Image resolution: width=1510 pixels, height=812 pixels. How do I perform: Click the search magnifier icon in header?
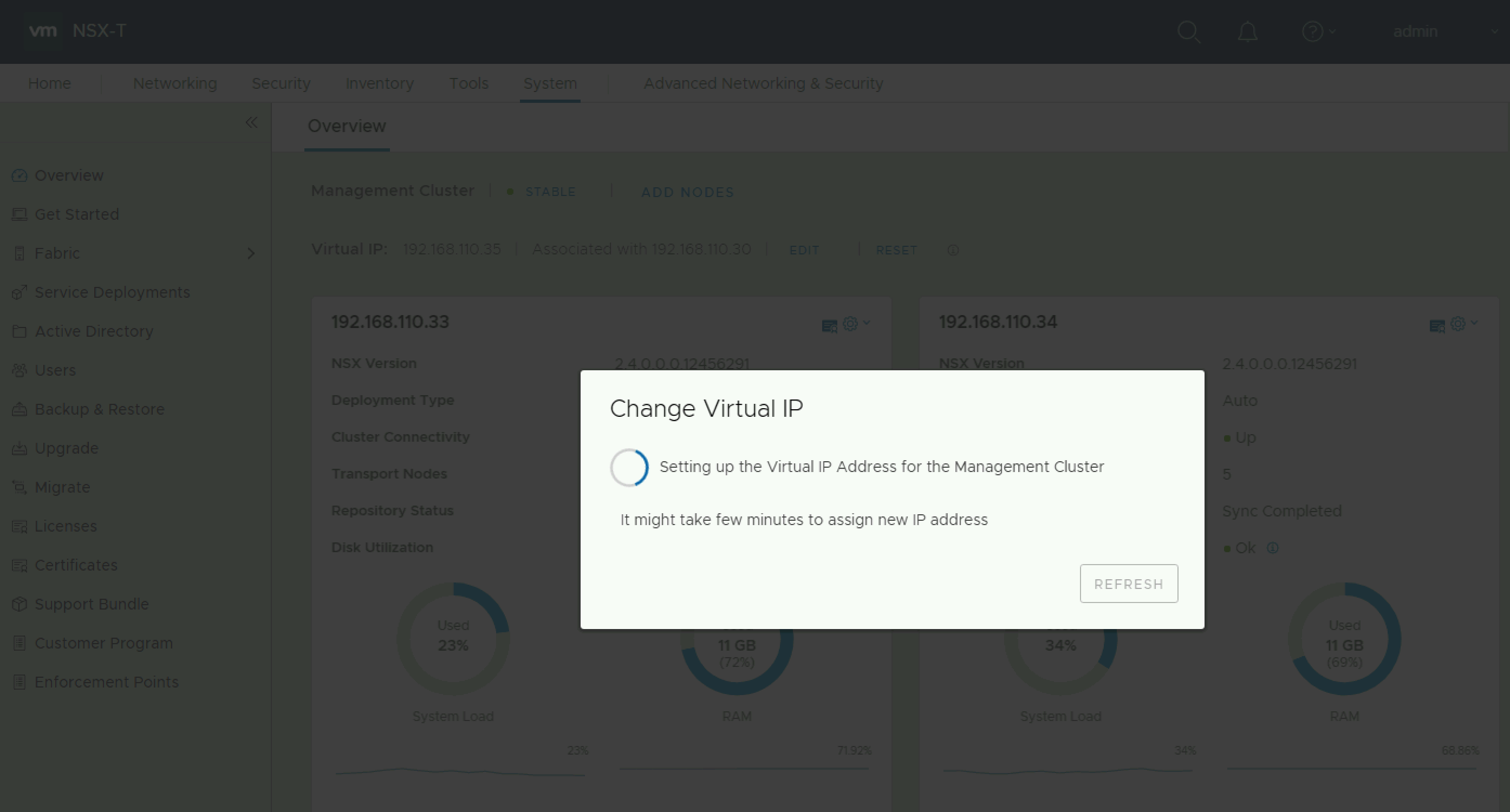[x=1189, y=31]
